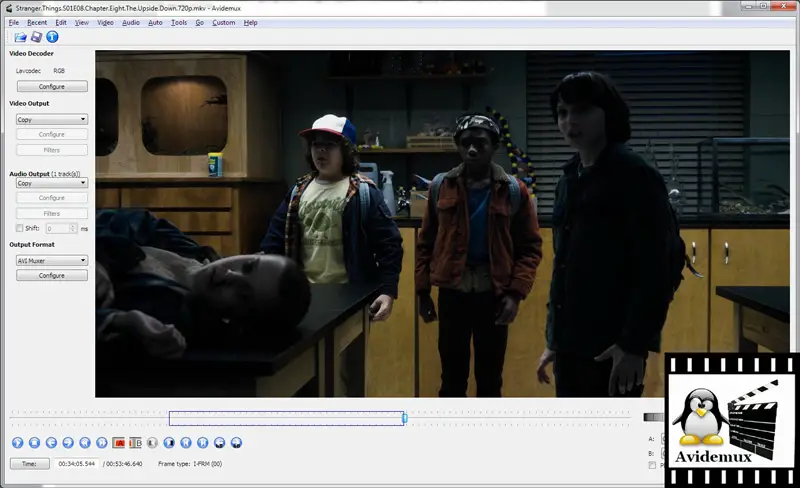800x488 pixels.
Task: Click Filters under Audio Output
Action: coord(52,213)
